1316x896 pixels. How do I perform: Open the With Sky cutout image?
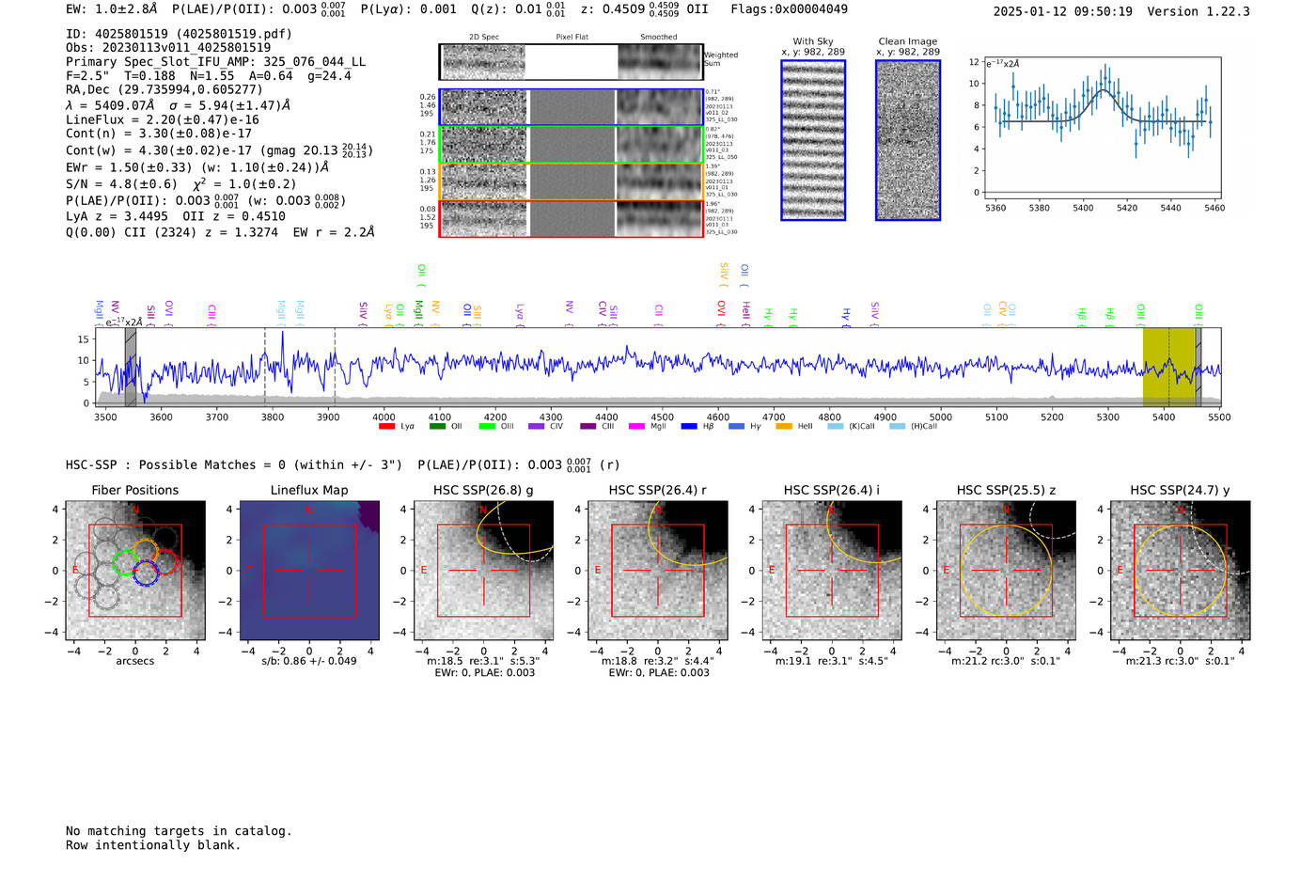click(813, 140)
